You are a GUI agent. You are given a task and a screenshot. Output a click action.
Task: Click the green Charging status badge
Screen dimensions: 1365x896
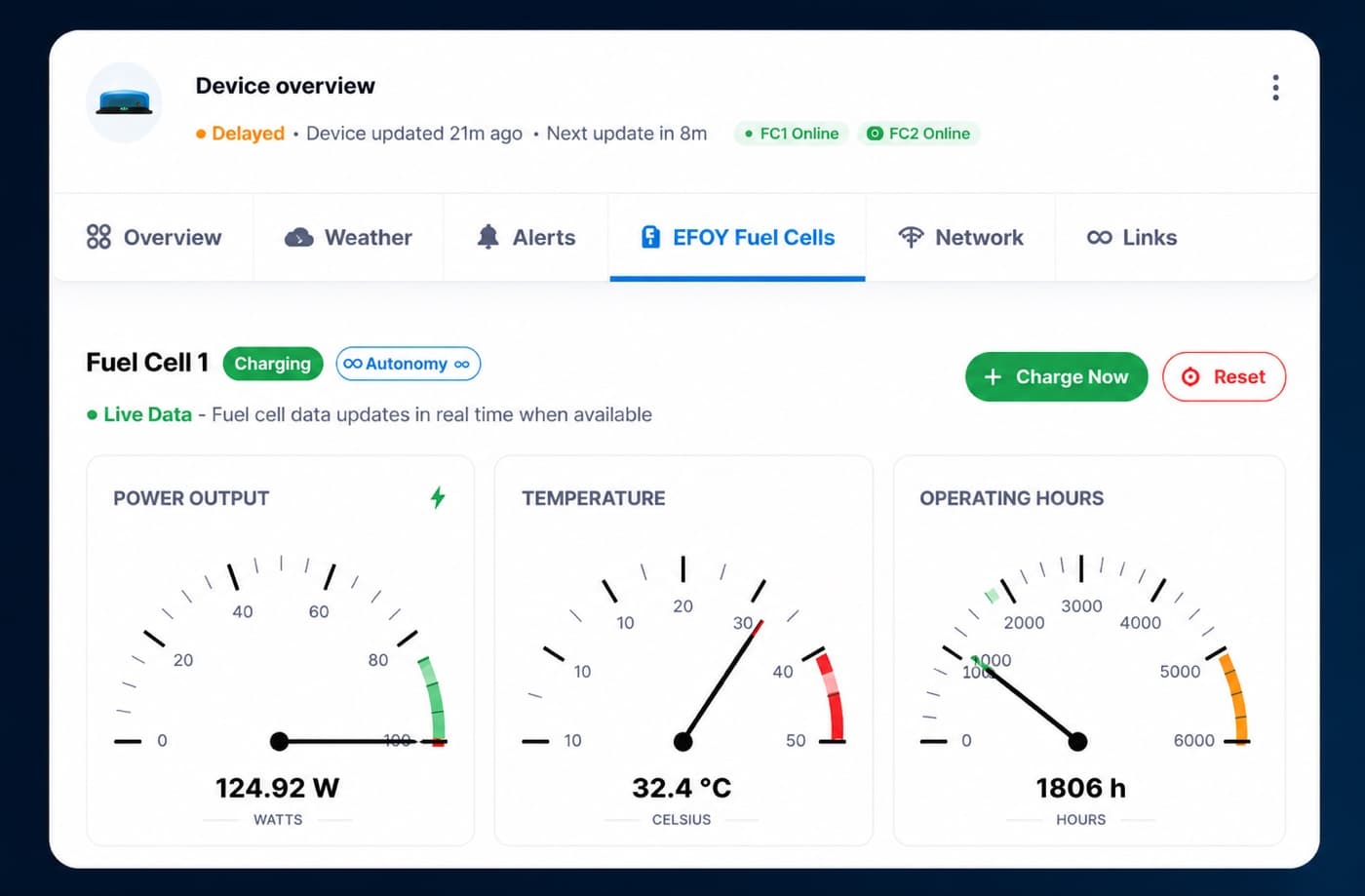[x=273, y=364]
